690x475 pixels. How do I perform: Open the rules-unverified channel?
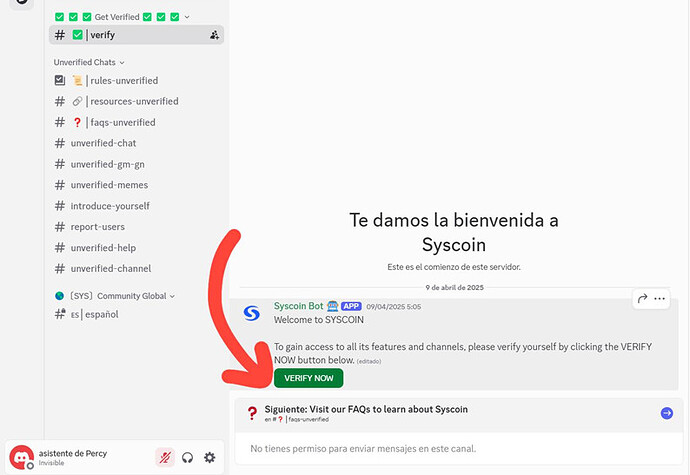click(x=136, y=81)
